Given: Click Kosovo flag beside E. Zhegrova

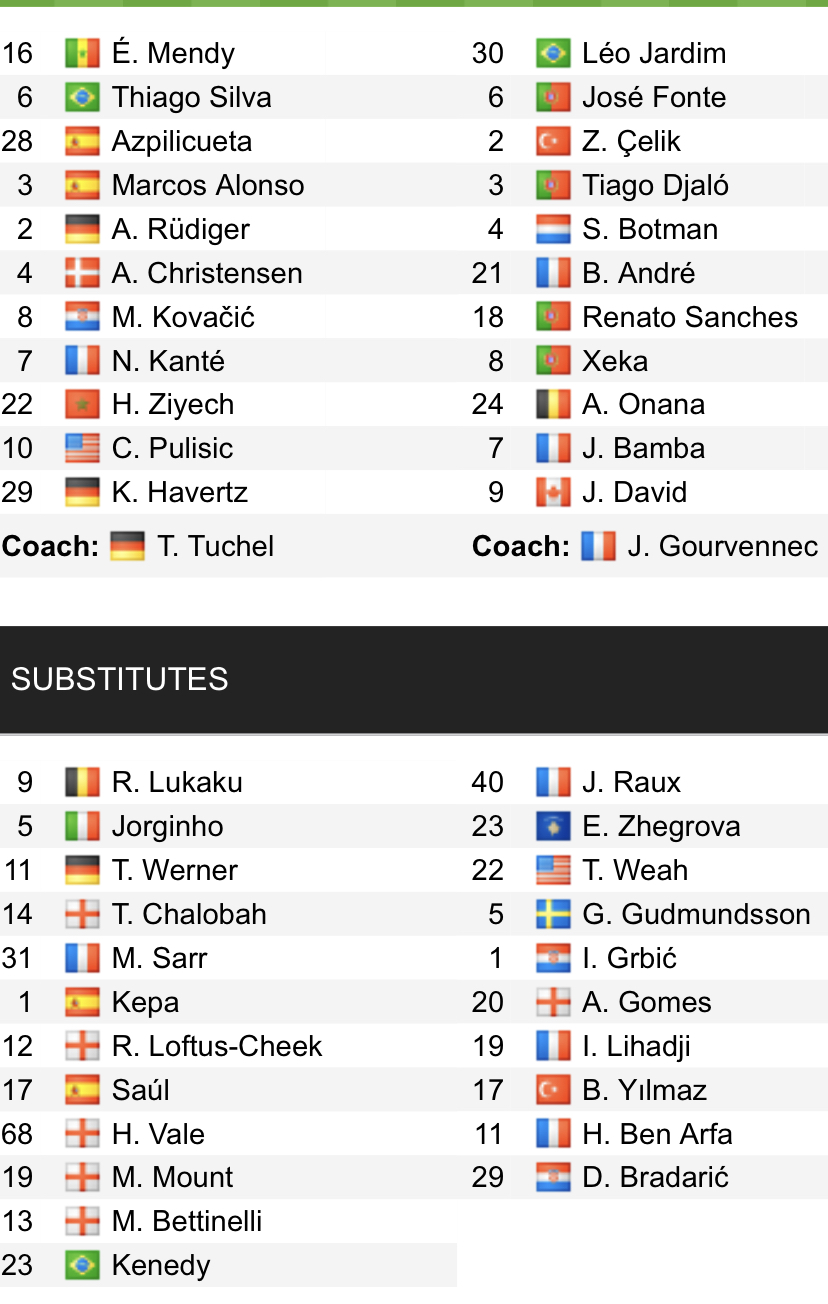Looking at the screenshot, I should (553, 826).
